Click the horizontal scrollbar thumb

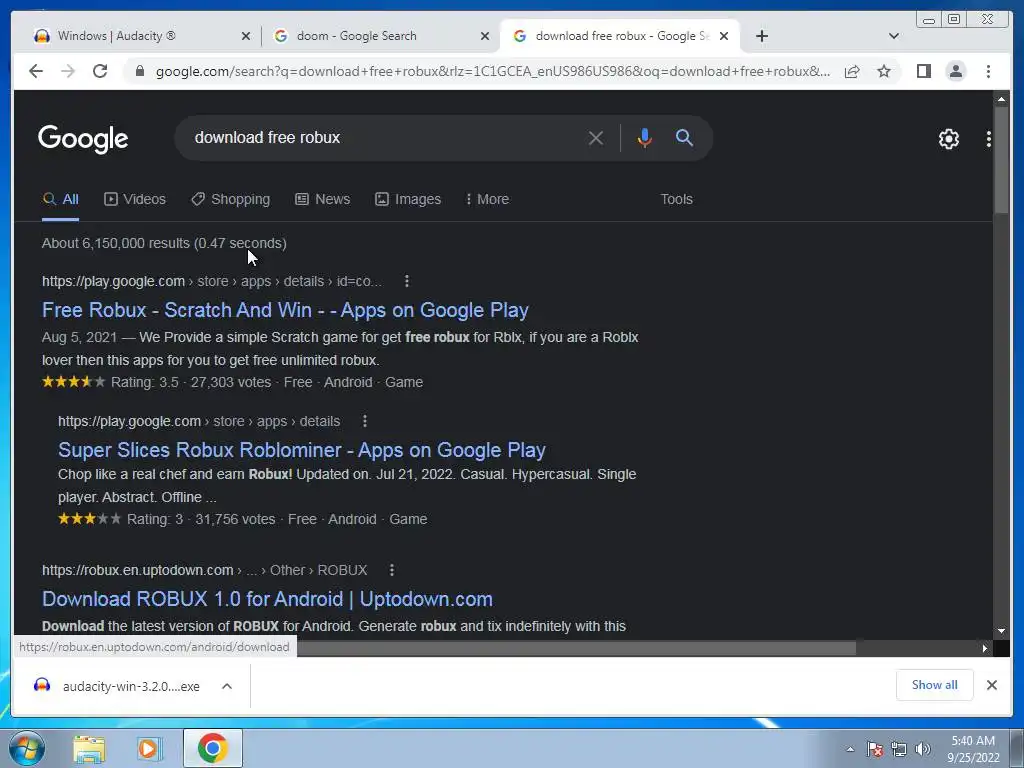pos(576,648)
